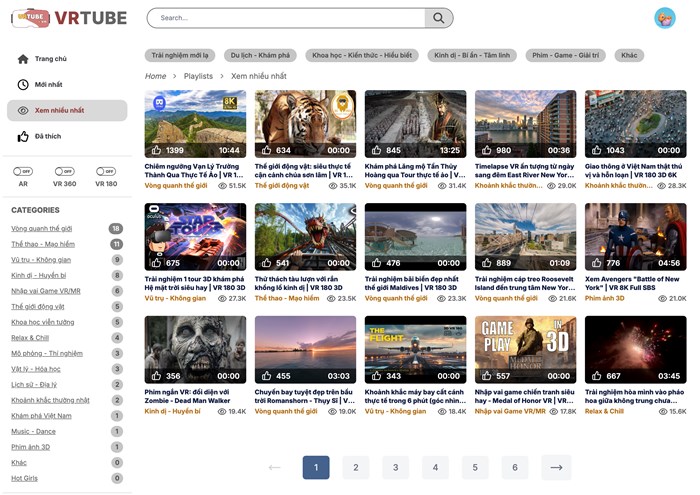Click like icon showing 541 on roller coaster video

[x=267, y=263]
